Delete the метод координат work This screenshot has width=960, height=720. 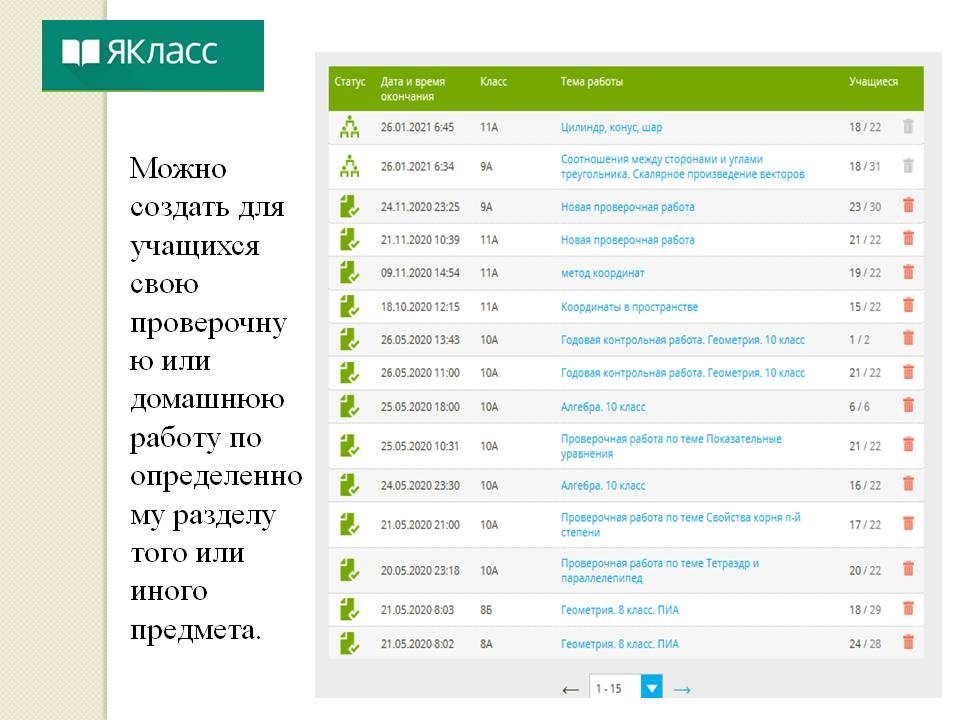pos(908,272)
